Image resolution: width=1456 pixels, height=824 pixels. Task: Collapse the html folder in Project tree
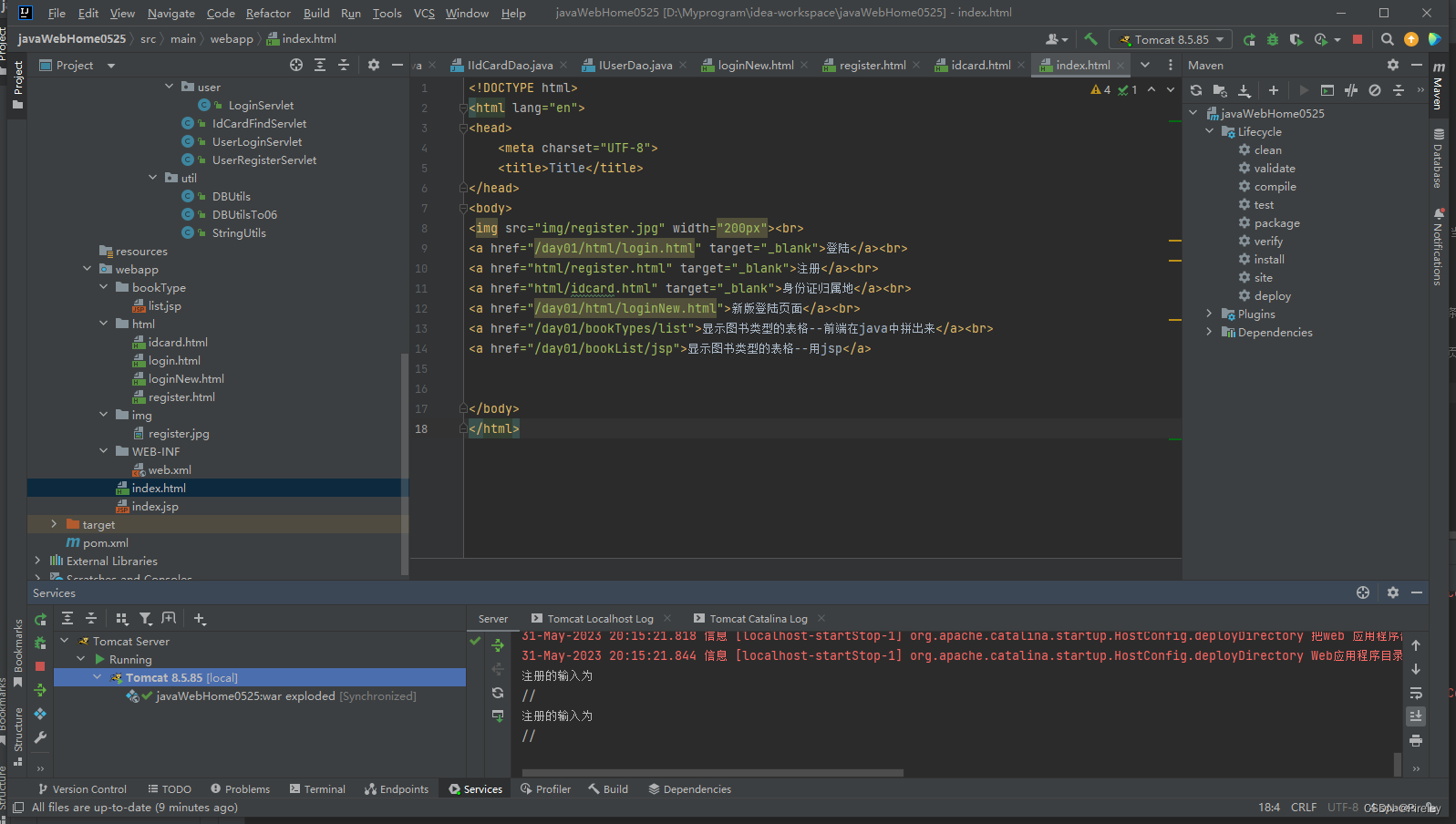click(x=104, y=324)
